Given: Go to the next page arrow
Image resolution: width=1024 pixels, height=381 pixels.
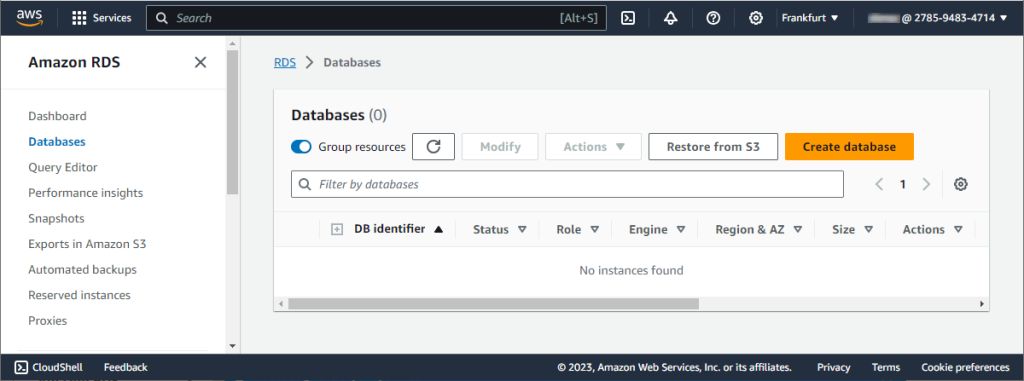Looking at the screenshot, I should (926, 184).
